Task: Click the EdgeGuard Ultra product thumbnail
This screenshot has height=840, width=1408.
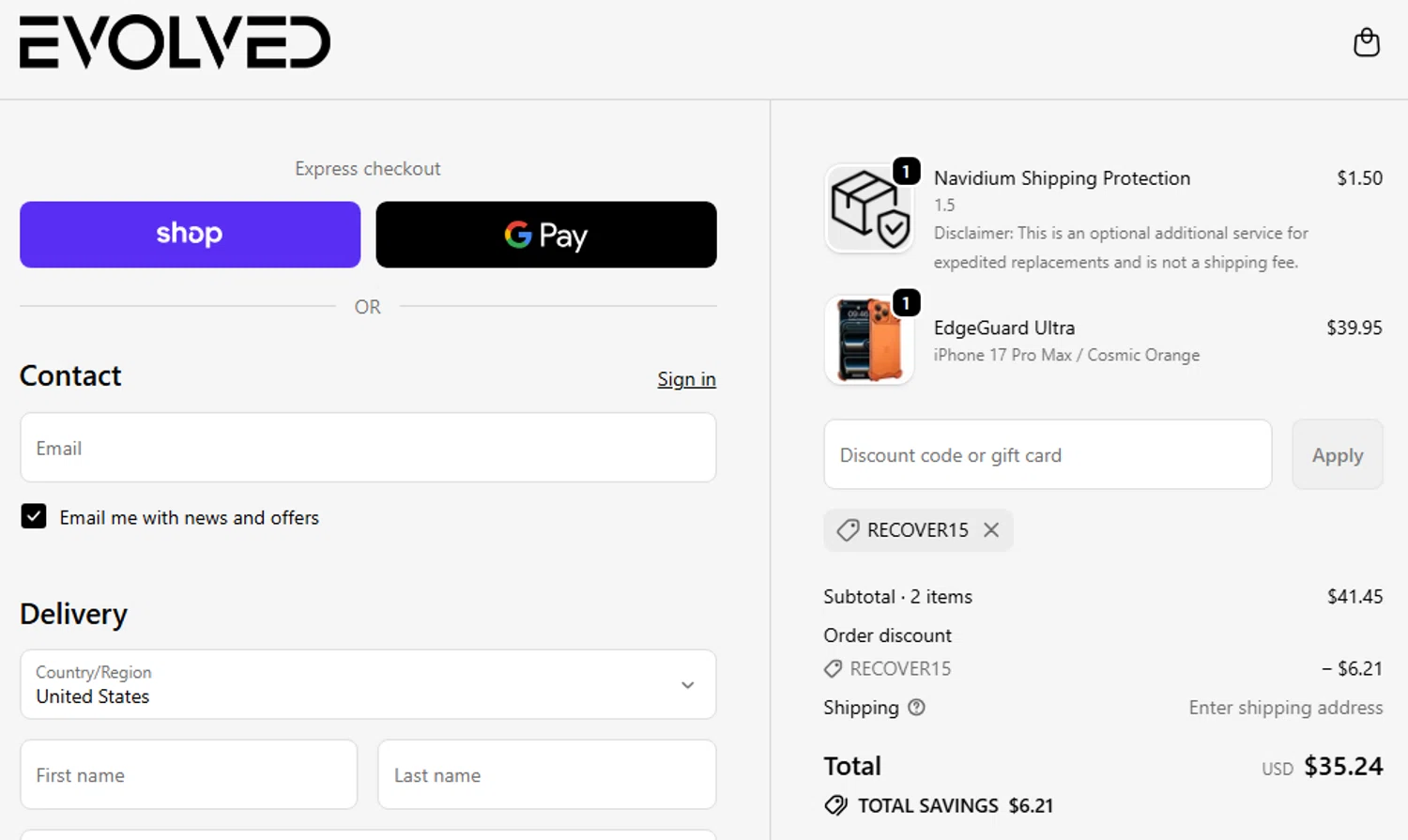Action: coord(869,340)
